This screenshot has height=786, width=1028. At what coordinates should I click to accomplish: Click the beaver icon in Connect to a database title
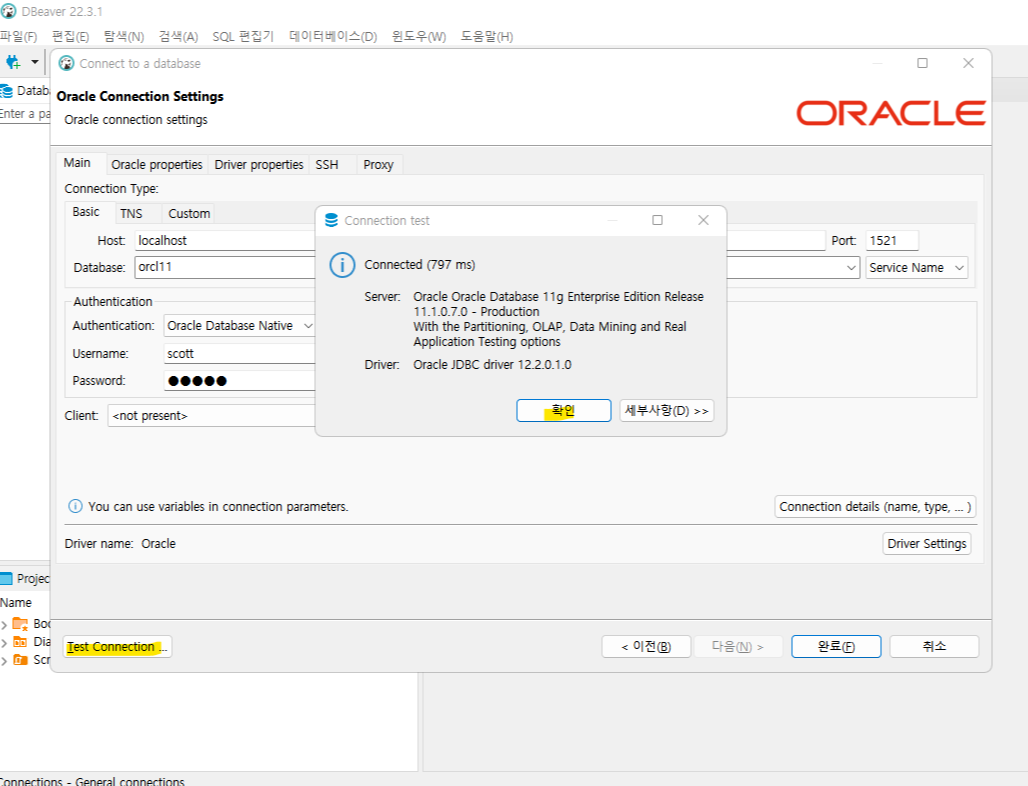click(66, 63)
